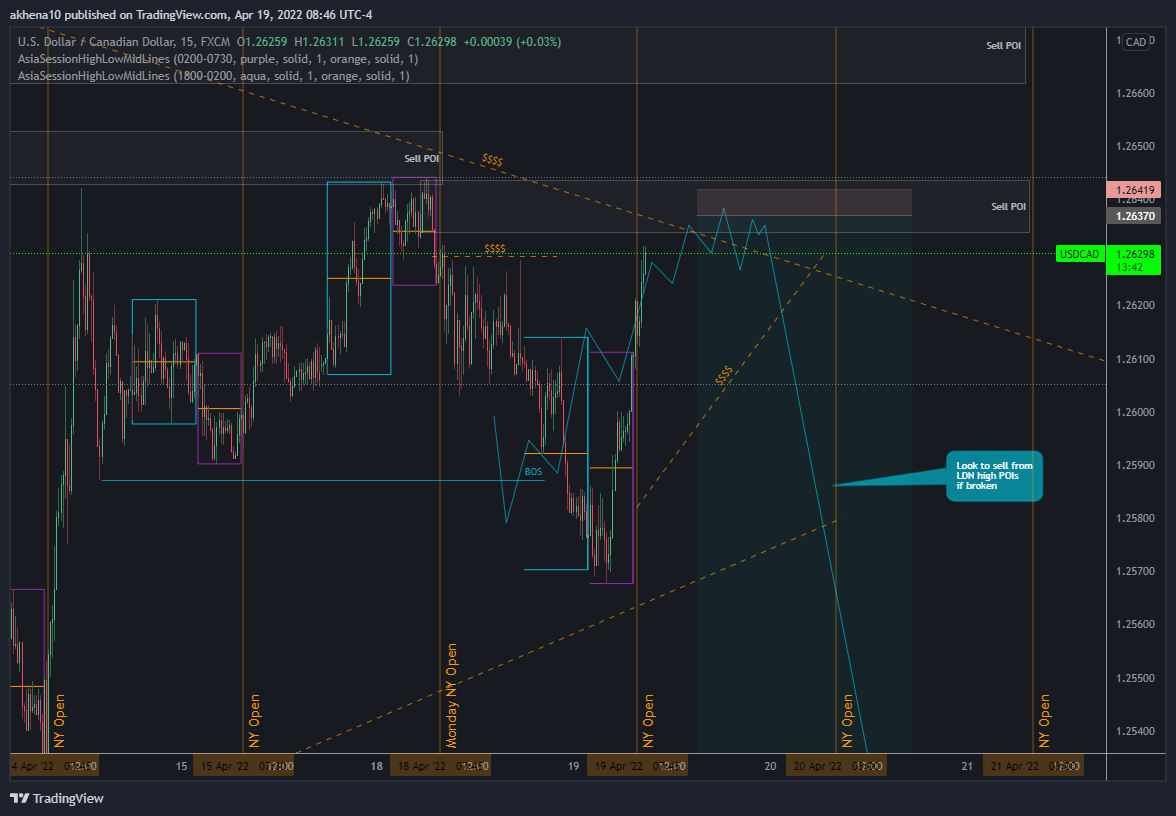Screen dimensions: 1176x816
Task: Click the red 1.26419 price label
Action: [x=1133, y=190]
